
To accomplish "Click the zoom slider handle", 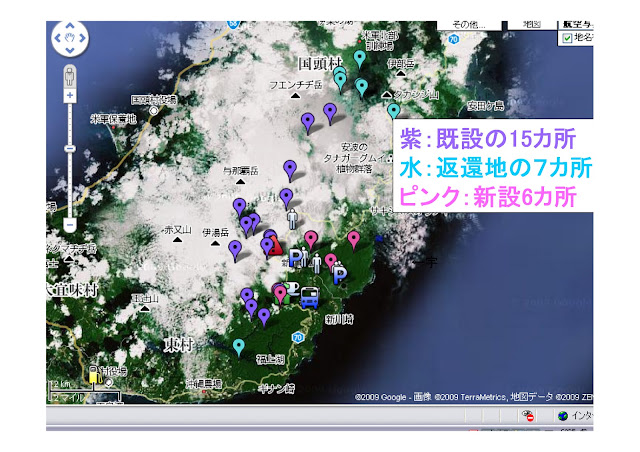I will [x=70, y=149].
